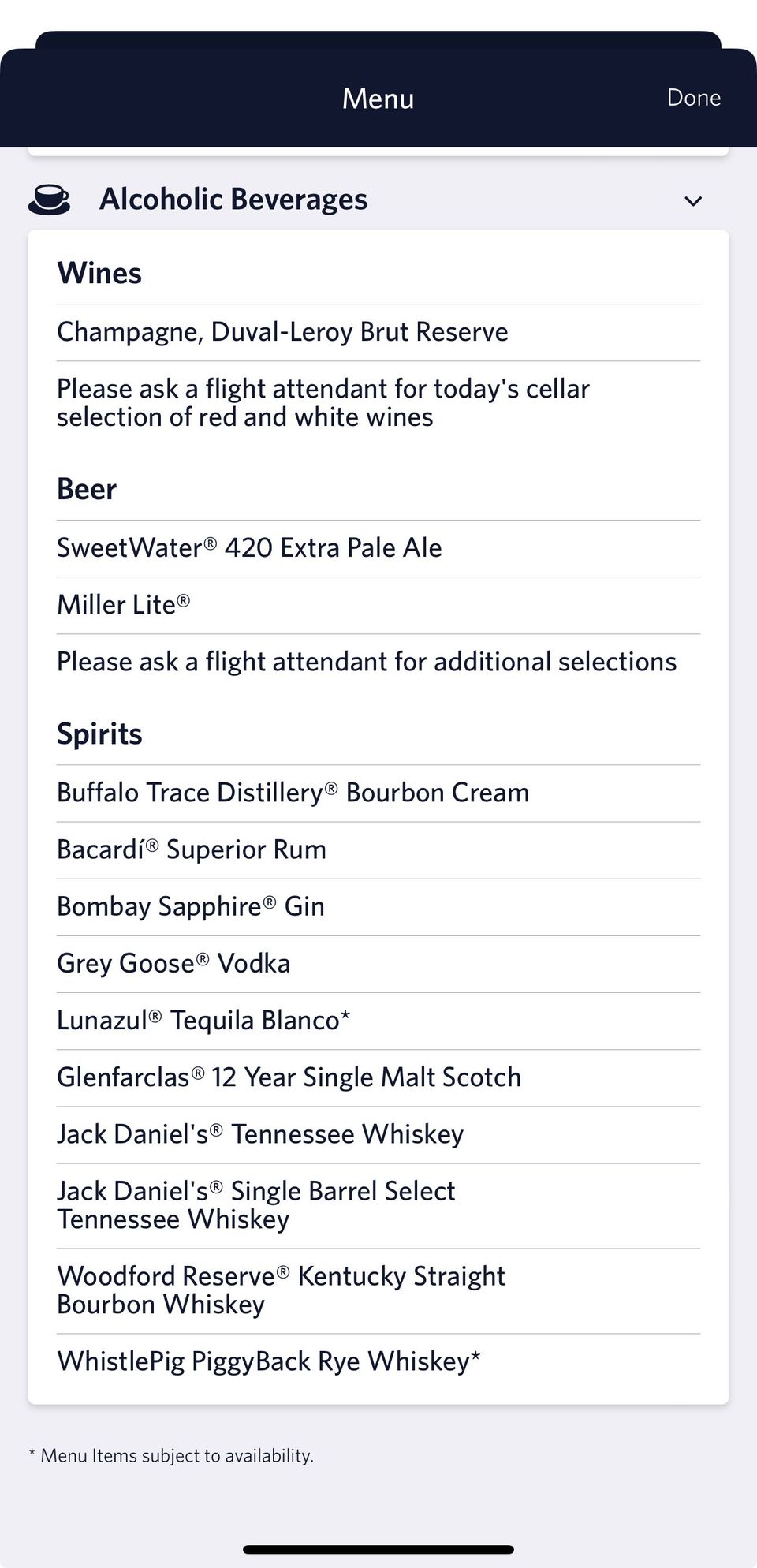Tap the additional beer selections note
The width and height of the screenshot is (757, 1568).
coord(367,662)
